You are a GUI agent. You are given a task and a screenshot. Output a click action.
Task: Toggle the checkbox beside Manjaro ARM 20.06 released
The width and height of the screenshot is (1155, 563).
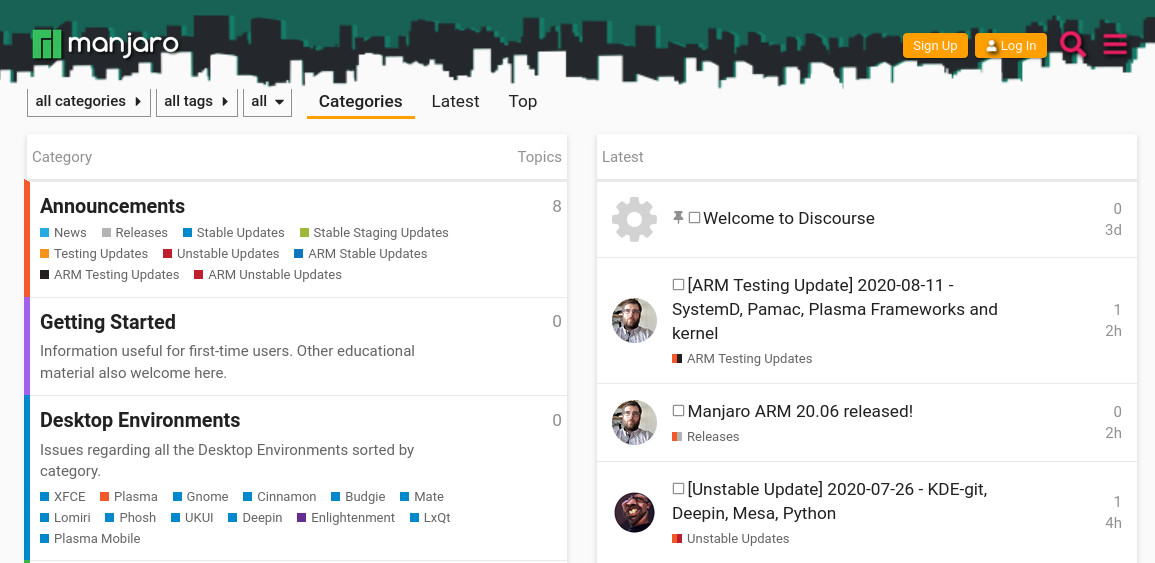[678, 410]
